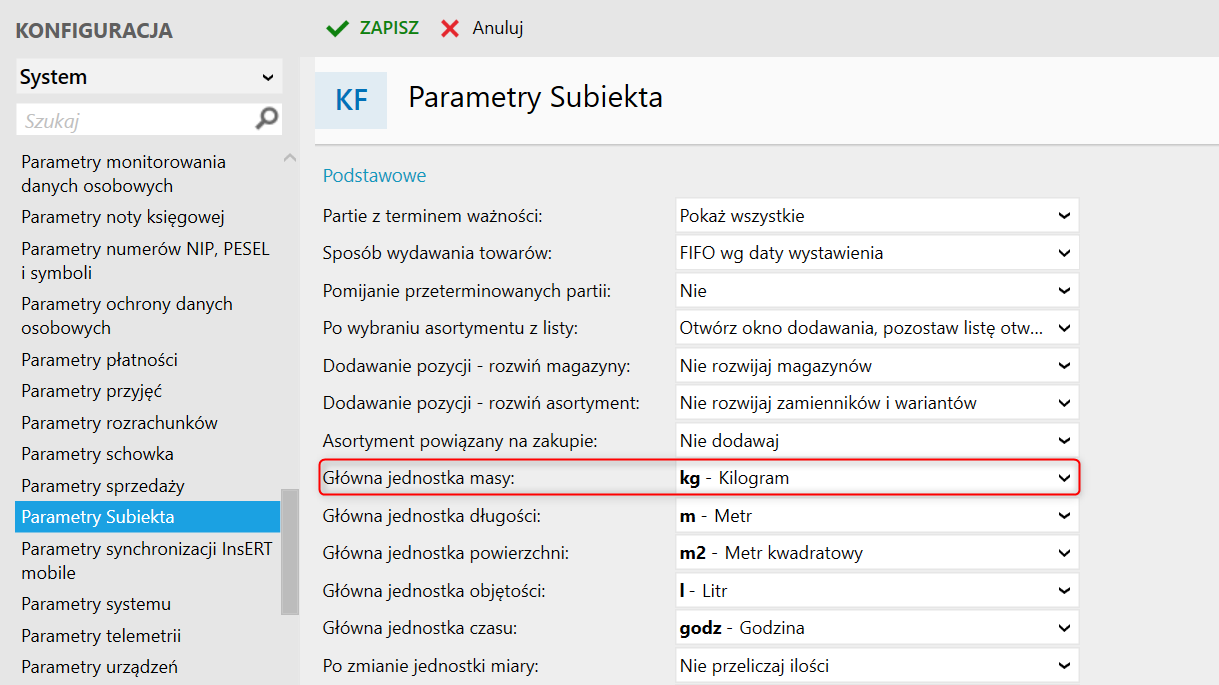1219x685 pixels.
Task: Expand Pomijanie przeterminowanych partii dropdown
Action: click(876, 291)
